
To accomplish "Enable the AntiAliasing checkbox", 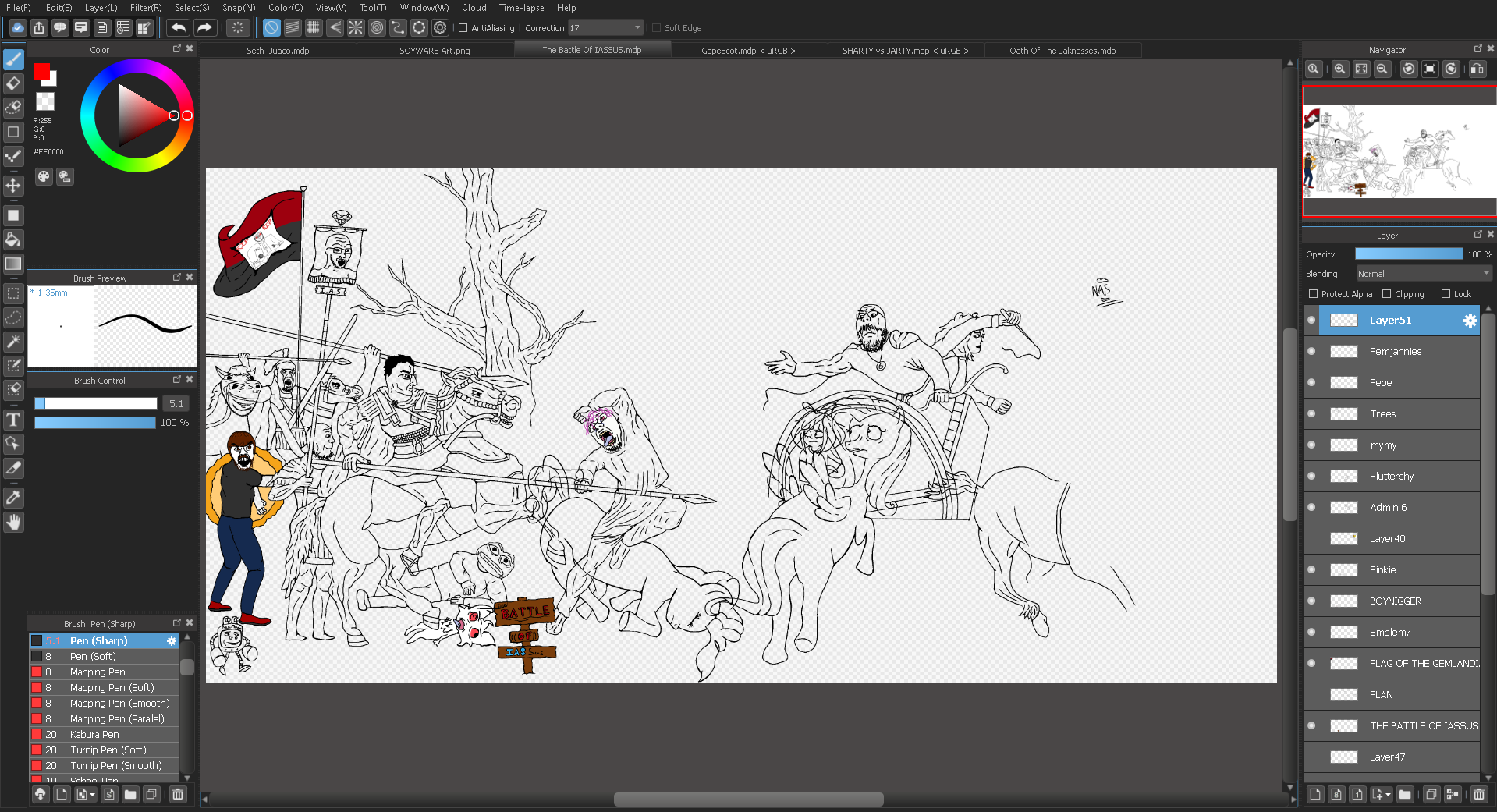I will click(463, 28).
